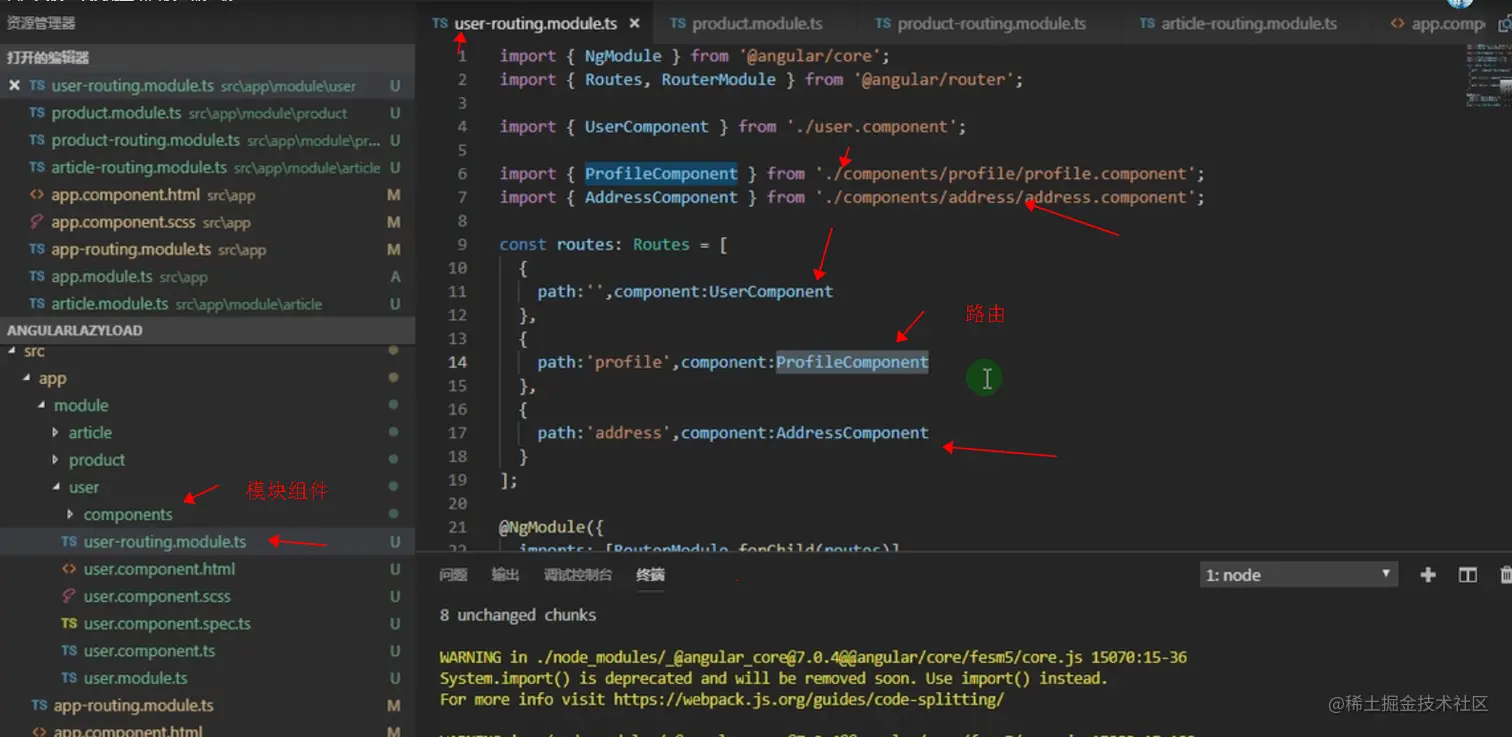Open article.module.ts from the open editors list
The width and height of the screenshot is (1512, 737).
(x=207, y=303)
